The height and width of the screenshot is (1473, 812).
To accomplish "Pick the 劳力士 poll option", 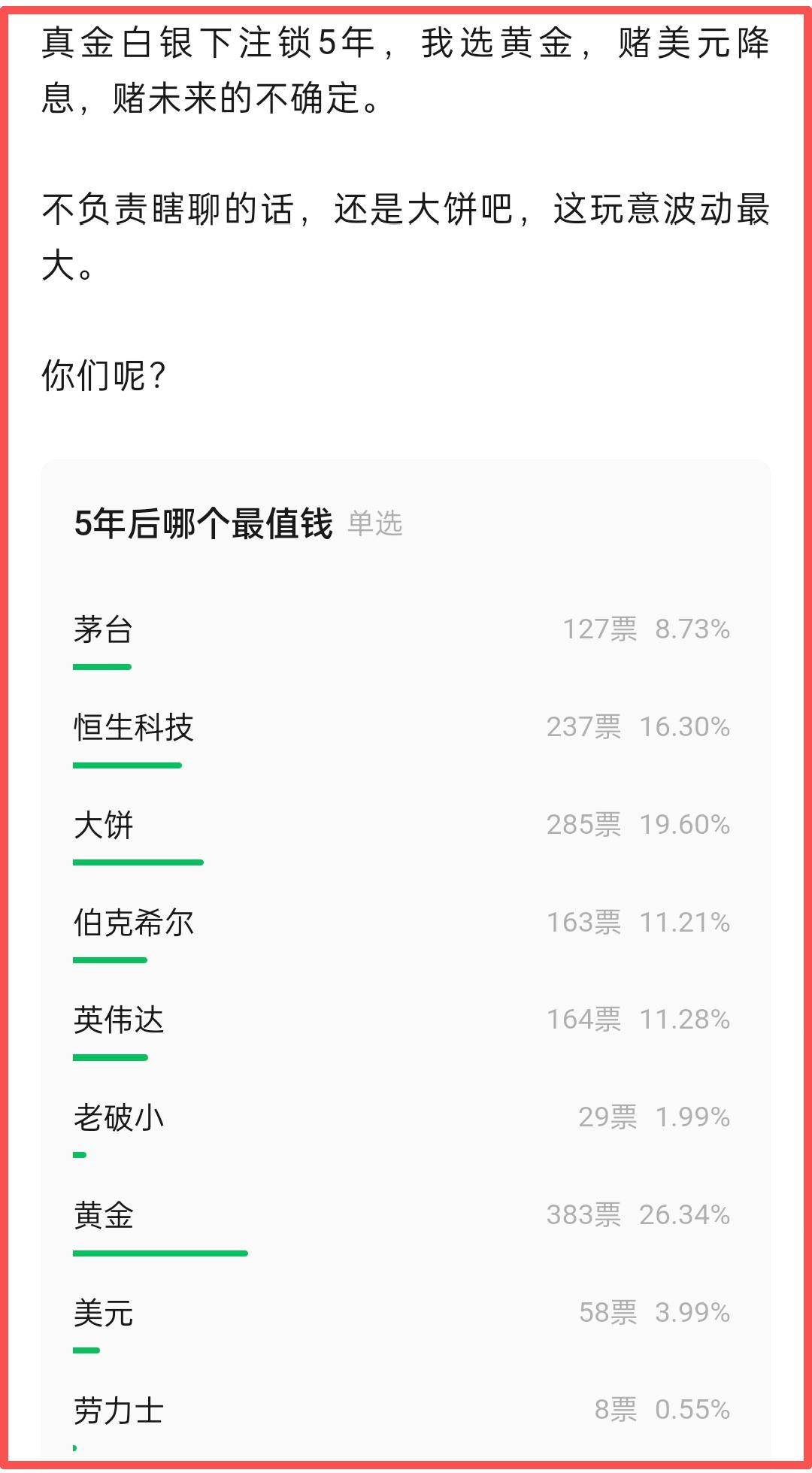I will 119,1411.
